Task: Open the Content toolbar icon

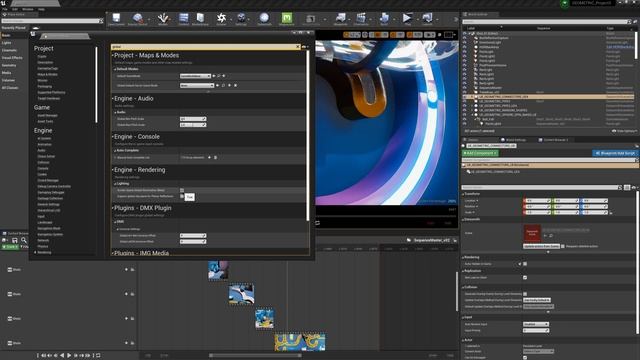Action: tap(184, 19)
